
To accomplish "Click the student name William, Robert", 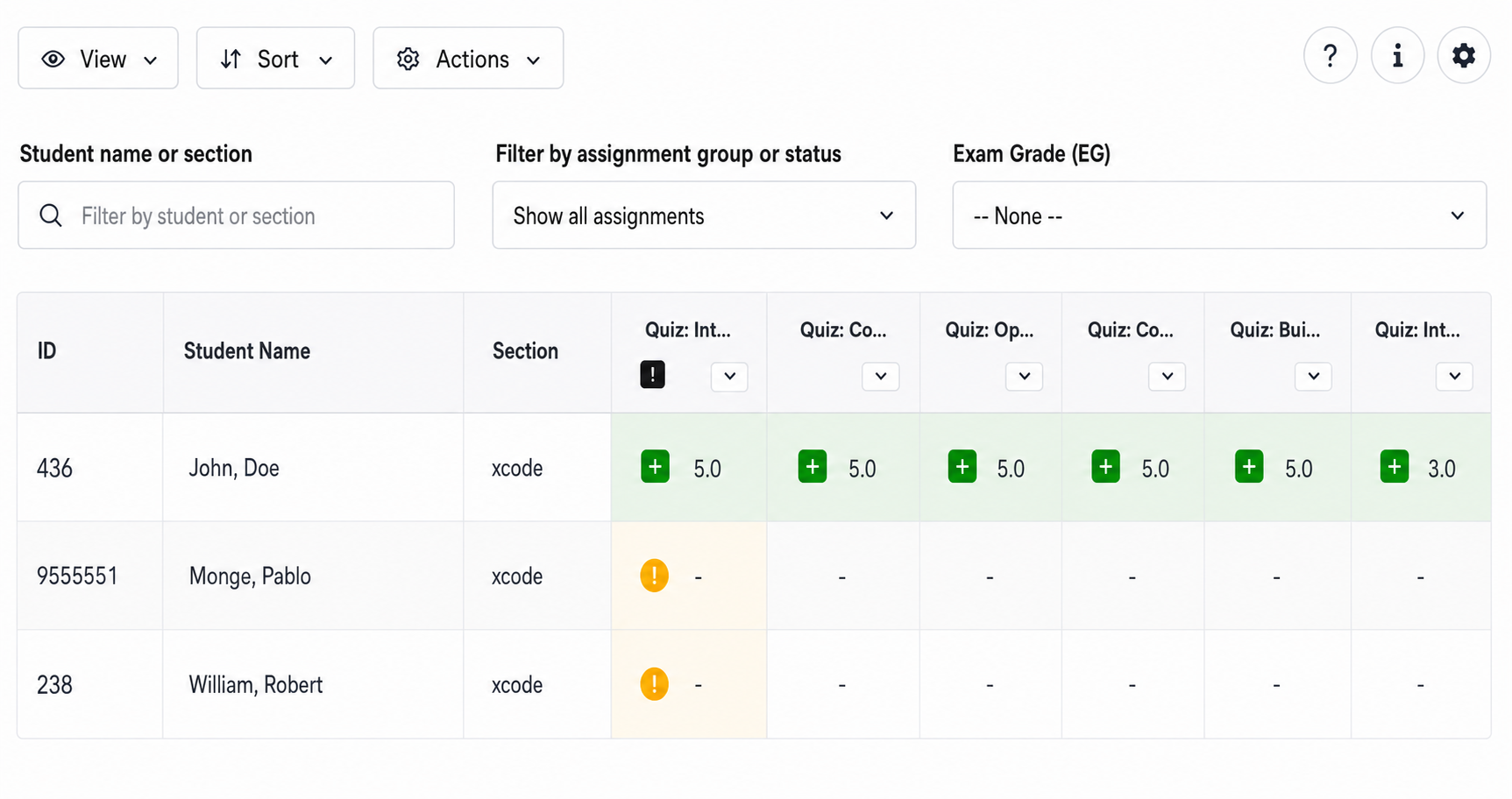I will tap(256, 685).
